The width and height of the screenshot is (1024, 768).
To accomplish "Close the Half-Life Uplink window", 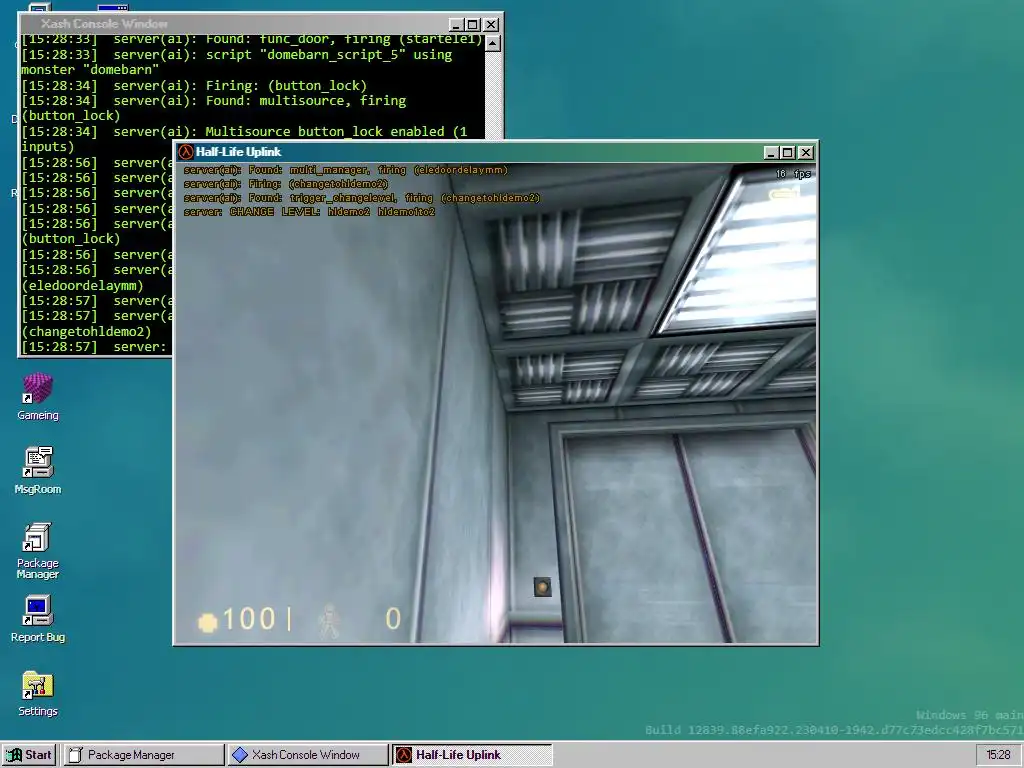I will click(806, 153).
